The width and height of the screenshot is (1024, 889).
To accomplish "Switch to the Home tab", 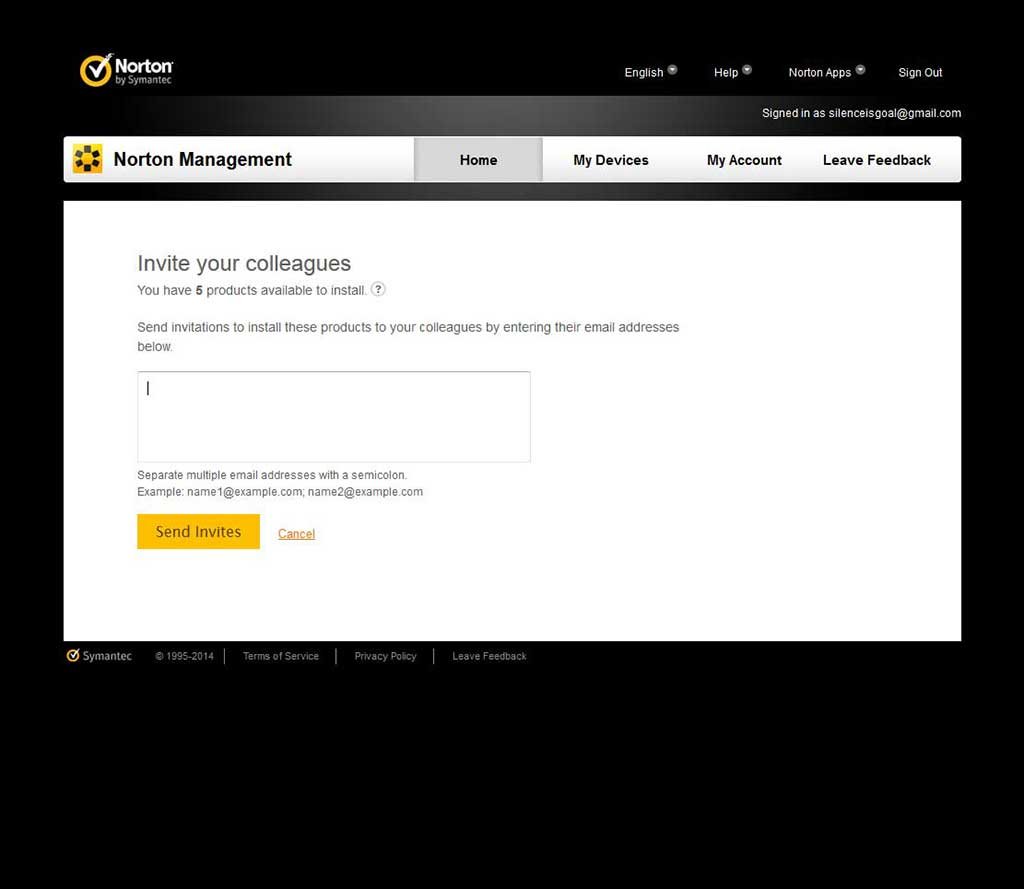I will pyautogui.click(x=478, y=159).
